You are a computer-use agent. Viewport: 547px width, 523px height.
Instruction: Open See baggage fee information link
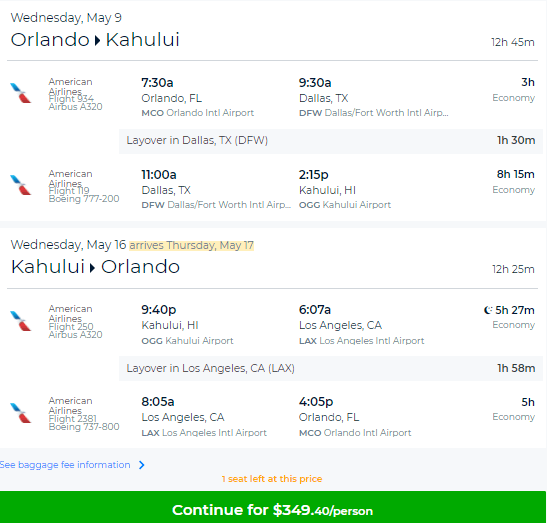65,465
